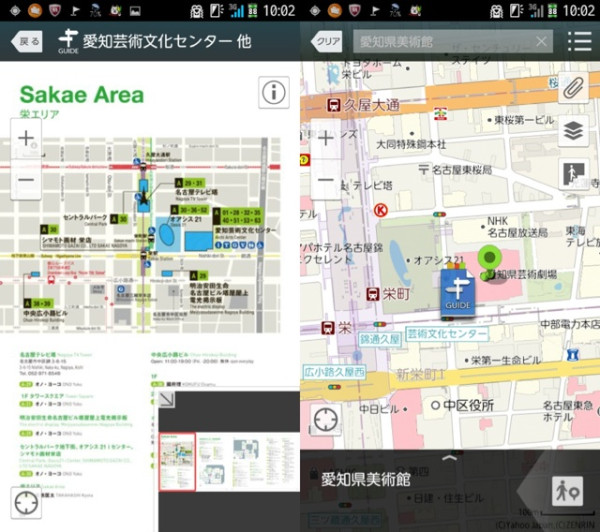Screen dimensions: 600x532
Task: Zoom in on the Yahoo map
Action: pos(326,138)
